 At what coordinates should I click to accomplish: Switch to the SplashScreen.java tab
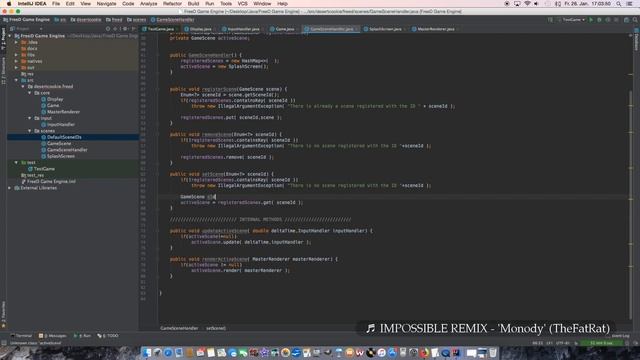tap(383, 29)
